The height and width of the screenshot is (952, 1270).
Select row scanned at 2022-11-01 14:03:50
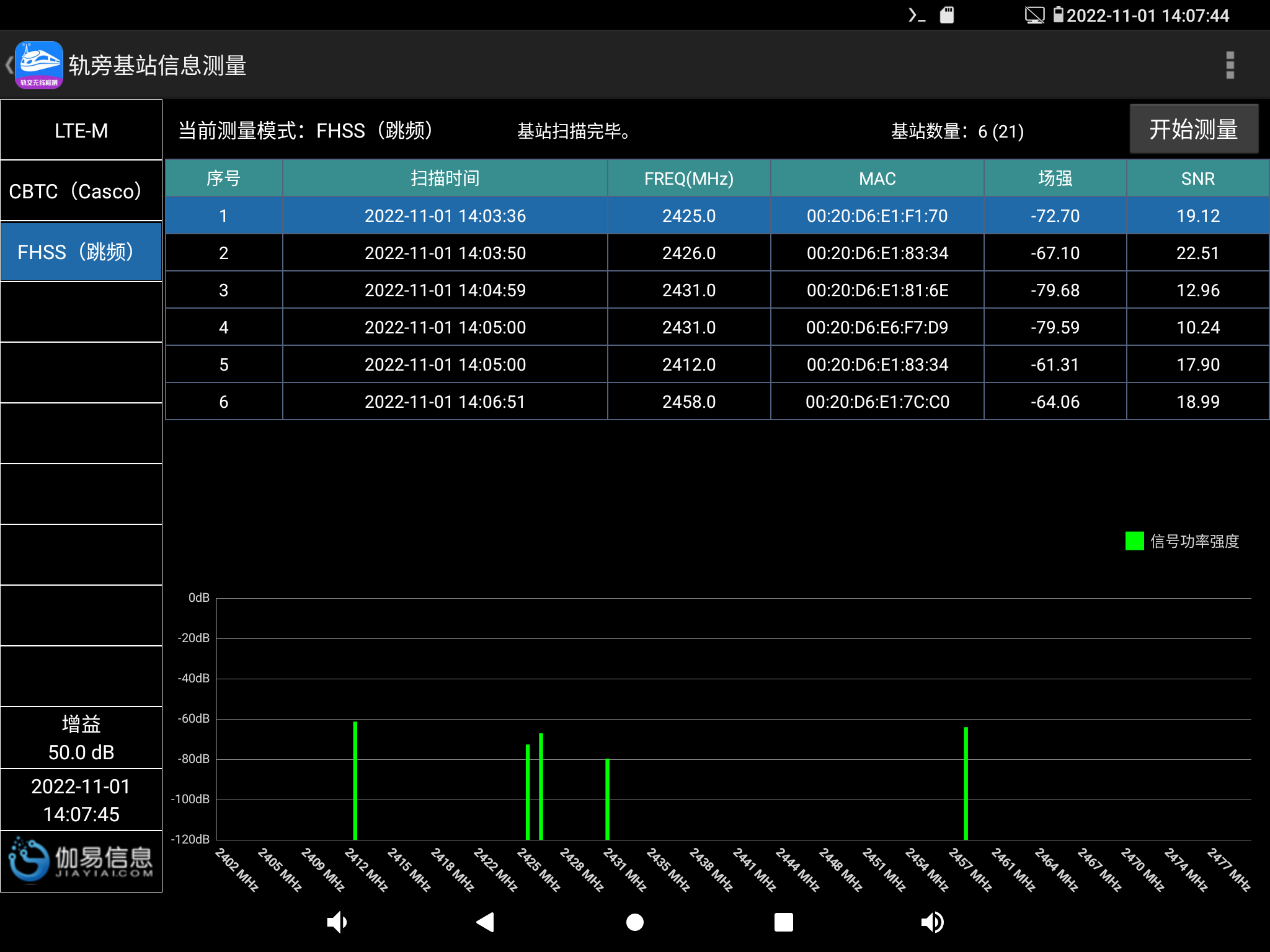[717, 253]
